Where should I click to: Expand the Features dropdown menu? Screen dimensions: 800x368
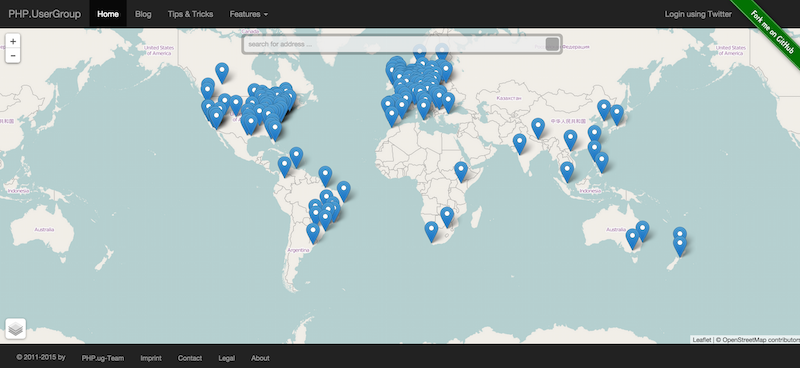(x=248, y=14)
